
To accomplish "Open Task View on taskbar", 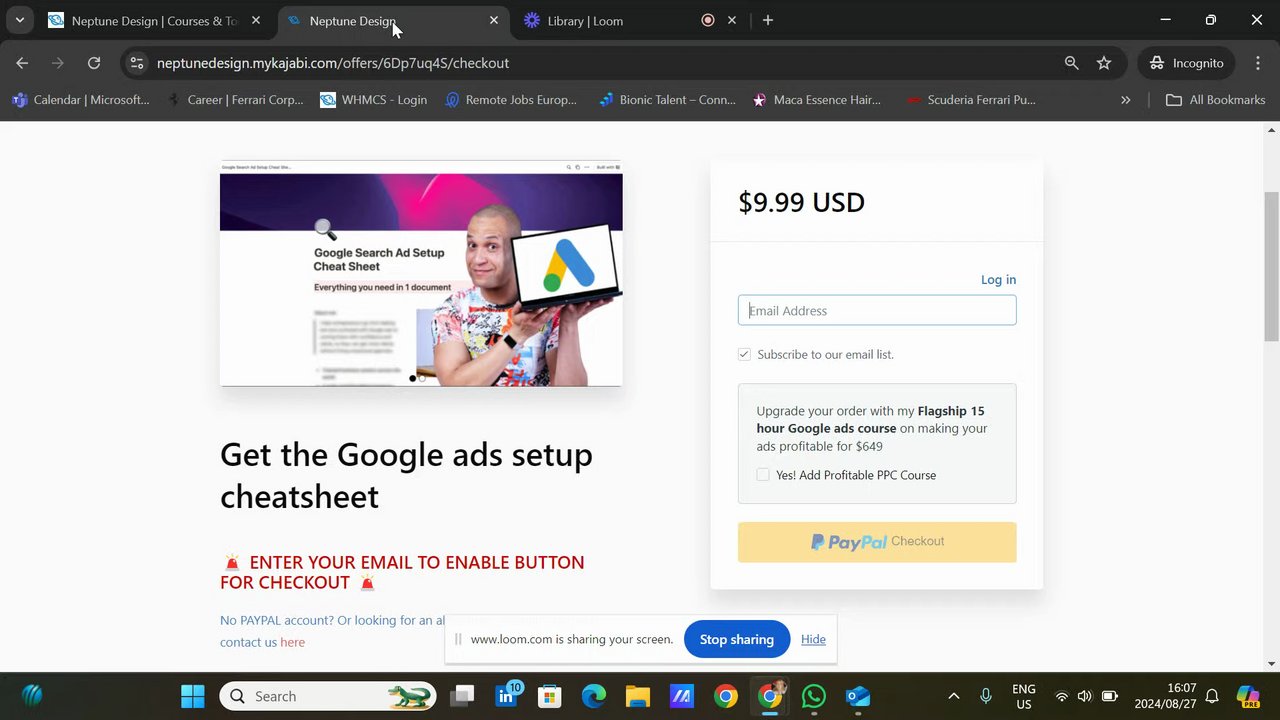I will (462, 696).
